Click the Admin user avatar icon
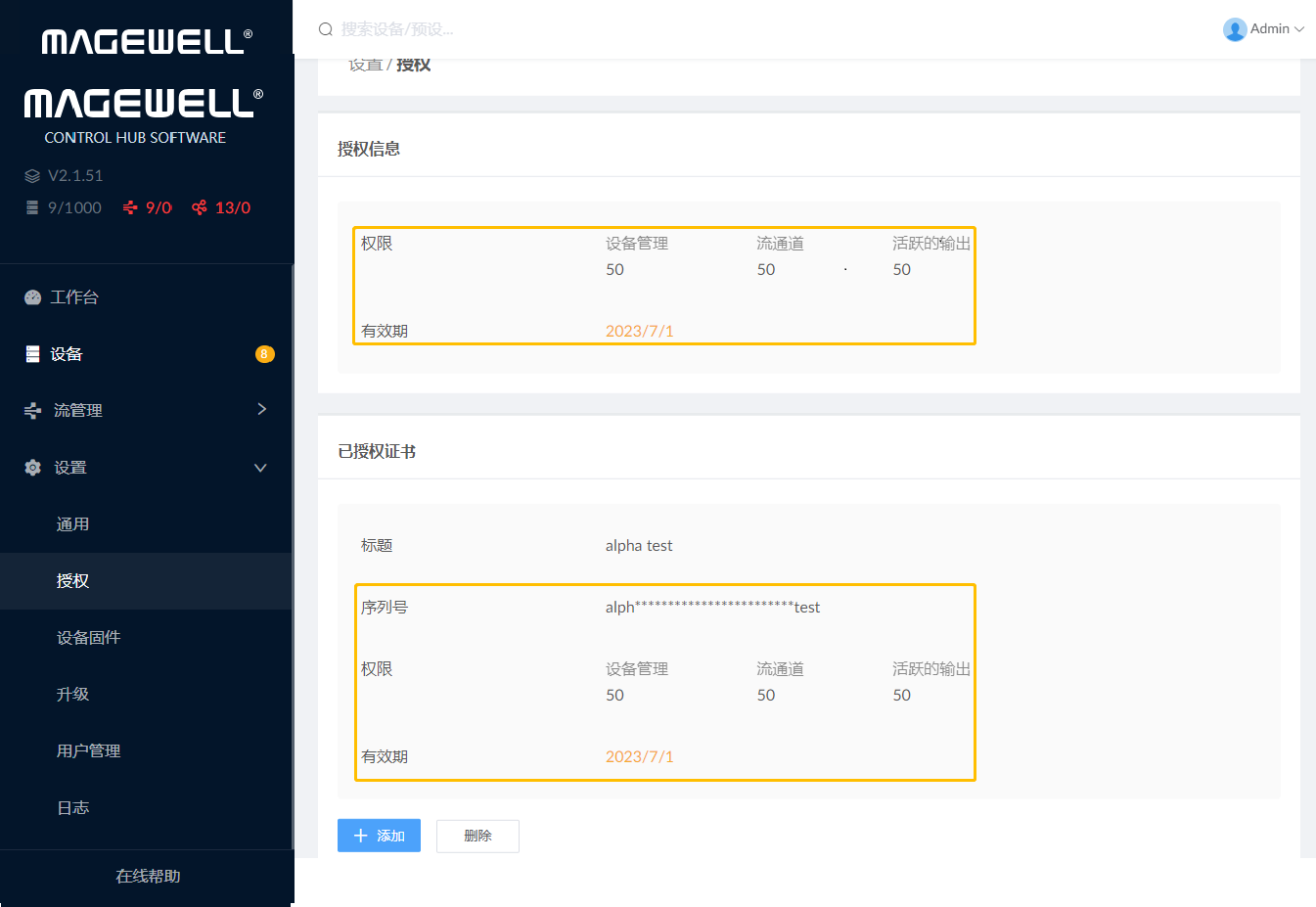The width and height of the screenshot is (1316, 907). tap(1235, 29)
